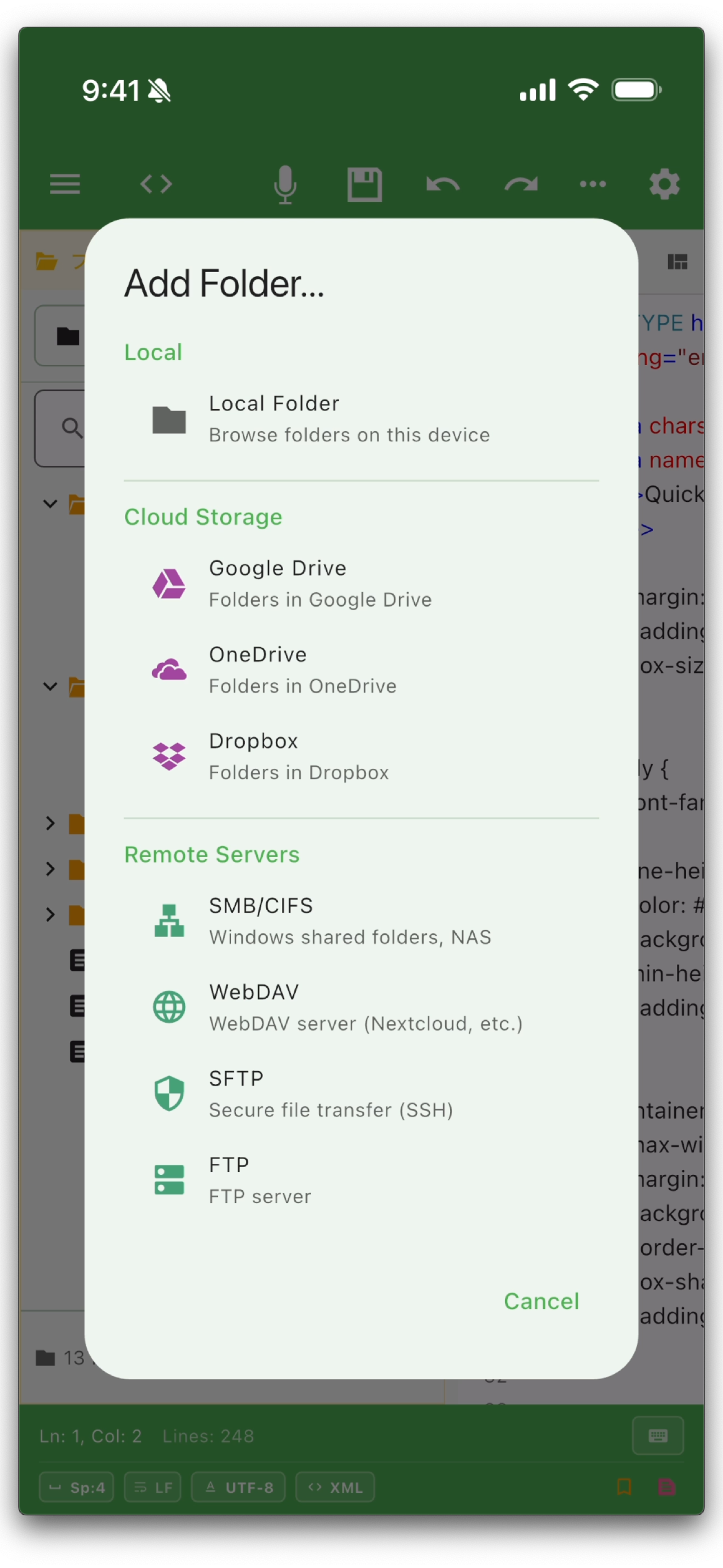Choose the WebDAV server option
Viewport: 723px width, 1568px height.
361,1007
